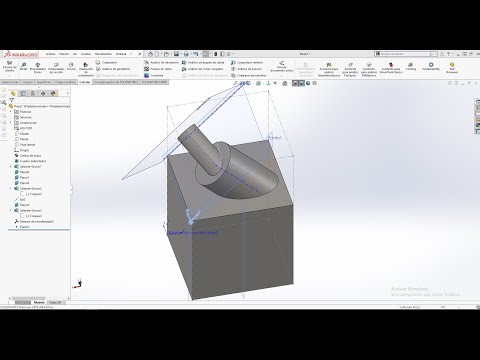This screenshot has height=360, width=480.
Task: Open Propiedades físicas mass properties tool
Action: click(38, 67)
